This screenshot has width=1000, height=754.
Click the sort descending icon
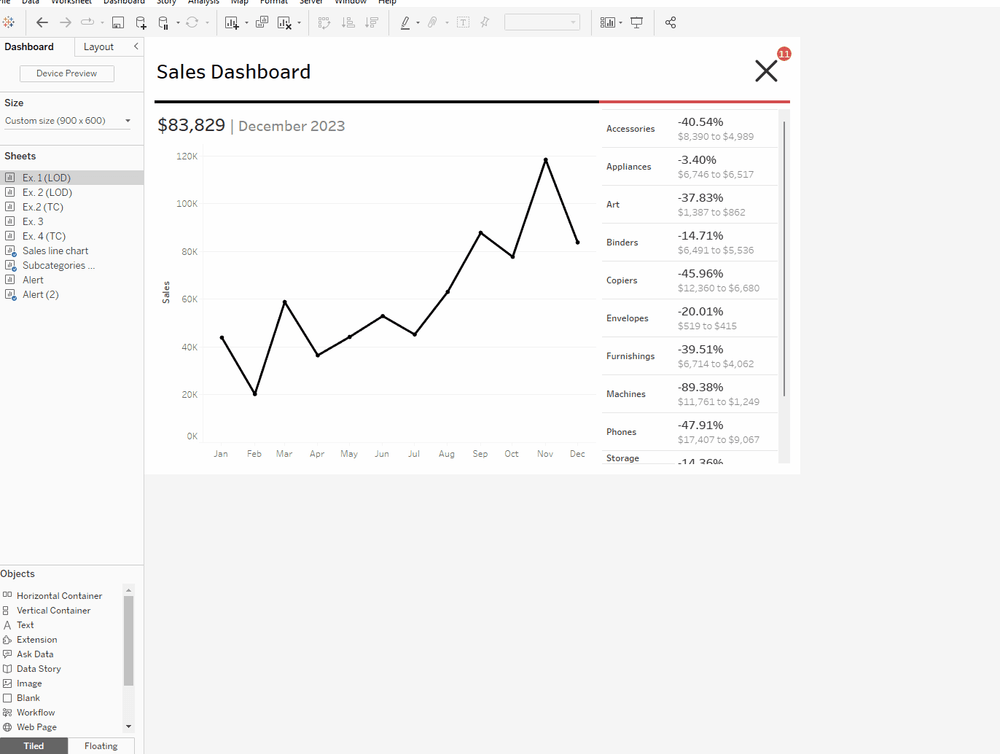(x=370, y=23)
